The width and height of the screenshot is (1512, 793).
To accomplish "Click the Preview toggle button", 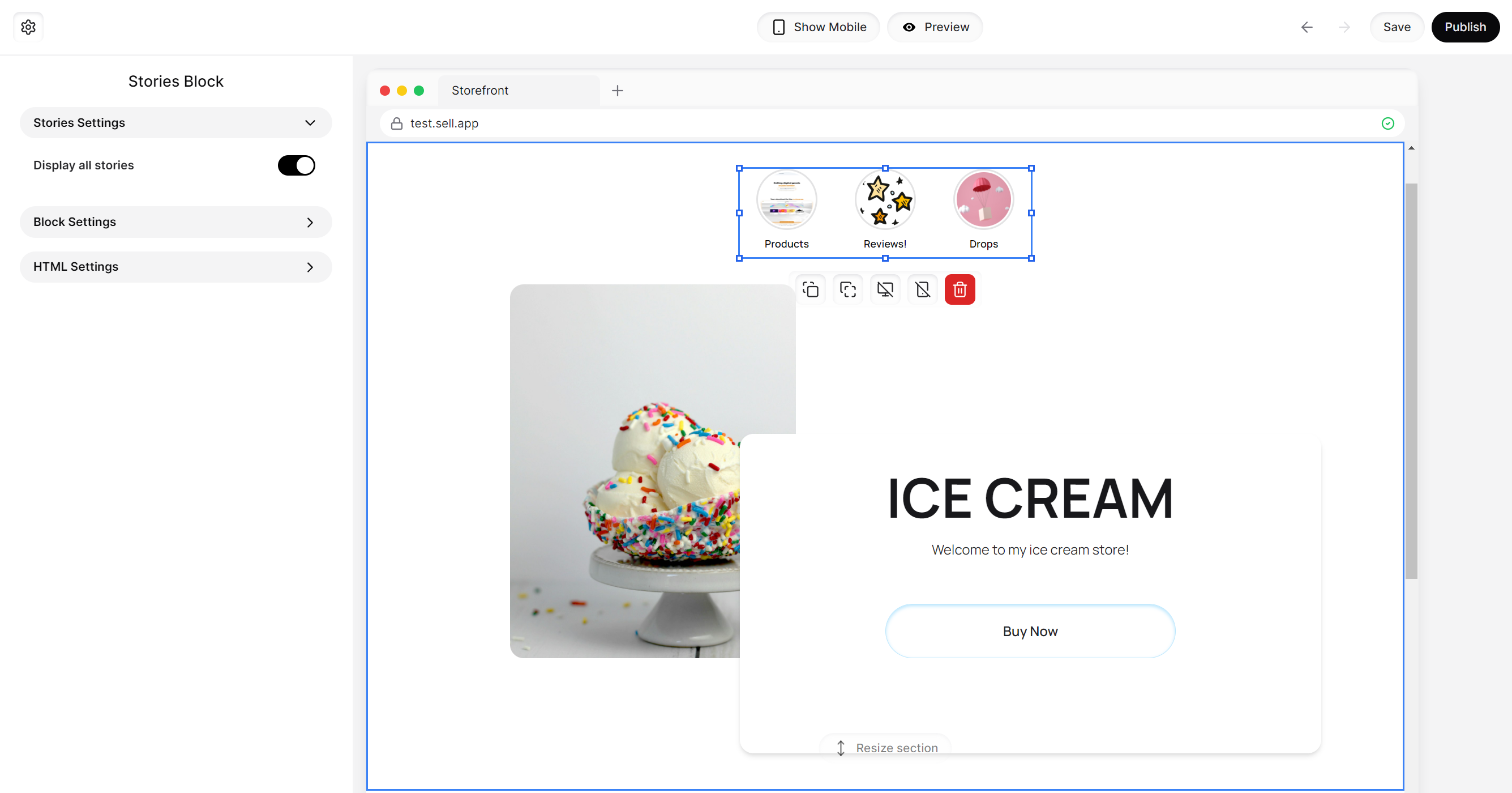I will (x=935, y=27).
